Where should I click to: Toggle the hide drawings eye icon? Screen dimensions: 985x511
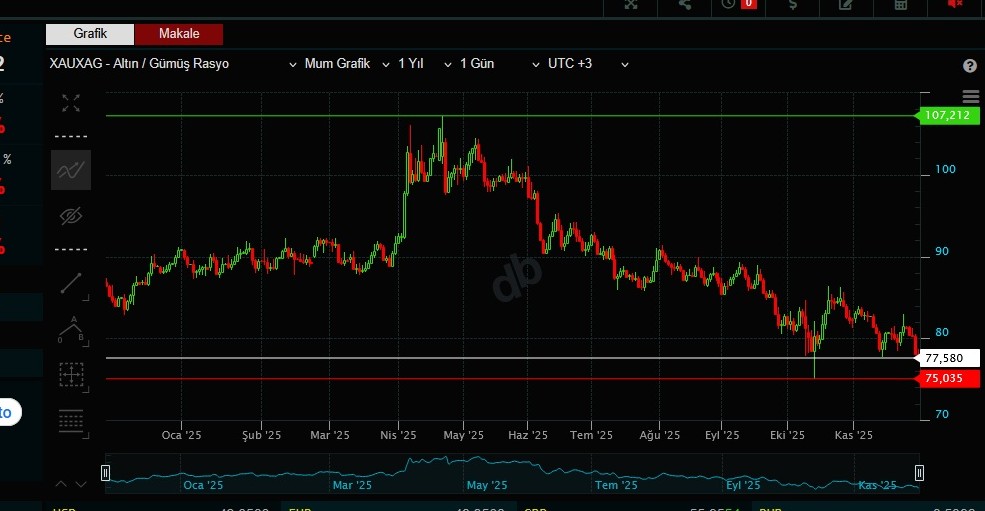pos(71,216)
